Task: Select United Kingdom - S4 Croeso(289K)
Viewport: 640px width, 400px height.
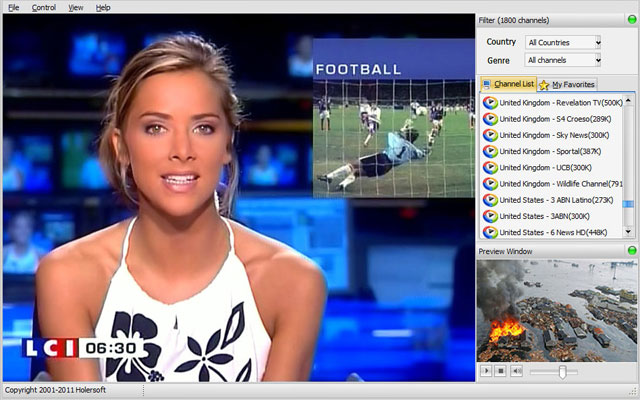Action: [555, 119]
